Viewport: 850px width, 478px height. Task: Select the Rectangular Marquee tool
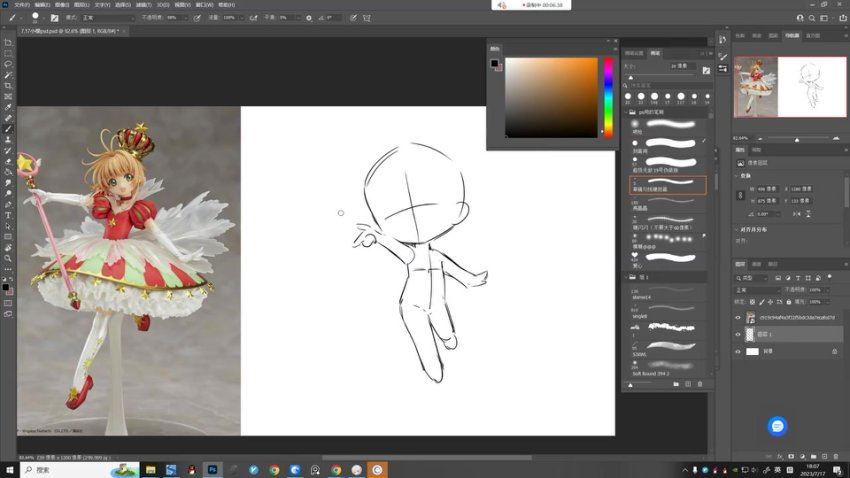pos(8,54)
